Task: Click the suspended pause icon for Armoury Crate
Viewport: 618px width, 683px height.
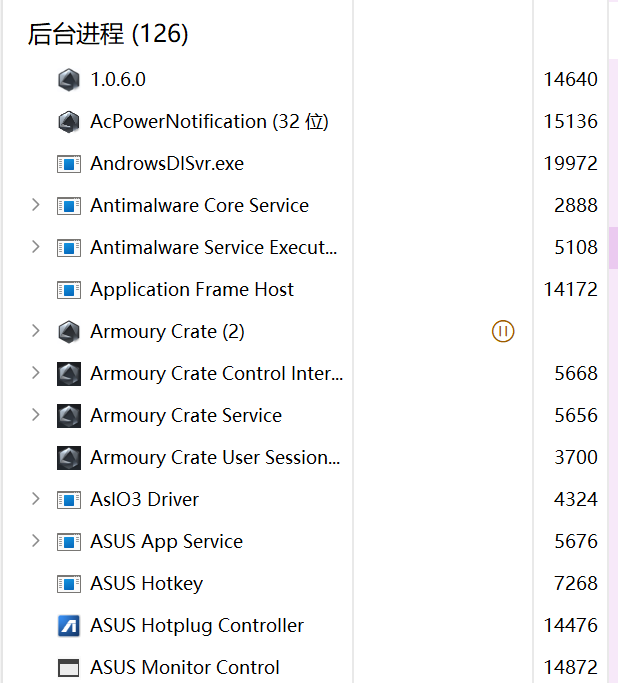Action: pos(503,331)
